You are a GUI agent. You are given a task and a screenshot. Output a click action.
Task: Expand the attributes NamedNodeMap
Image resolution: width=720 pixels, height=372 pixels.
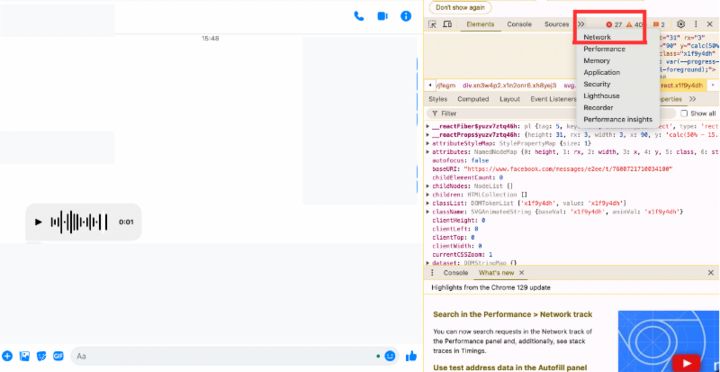coord(428,152)
